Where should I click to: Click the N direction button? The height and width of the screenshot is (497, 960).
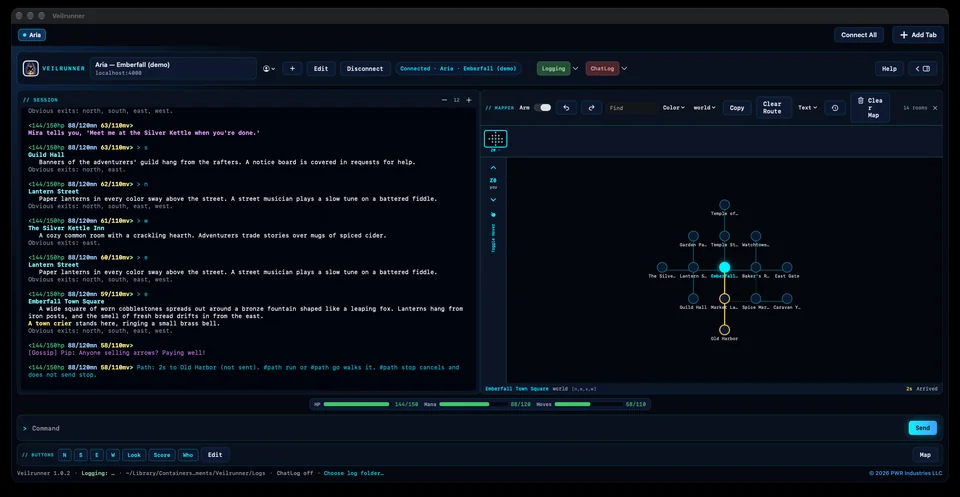[65, 455]
